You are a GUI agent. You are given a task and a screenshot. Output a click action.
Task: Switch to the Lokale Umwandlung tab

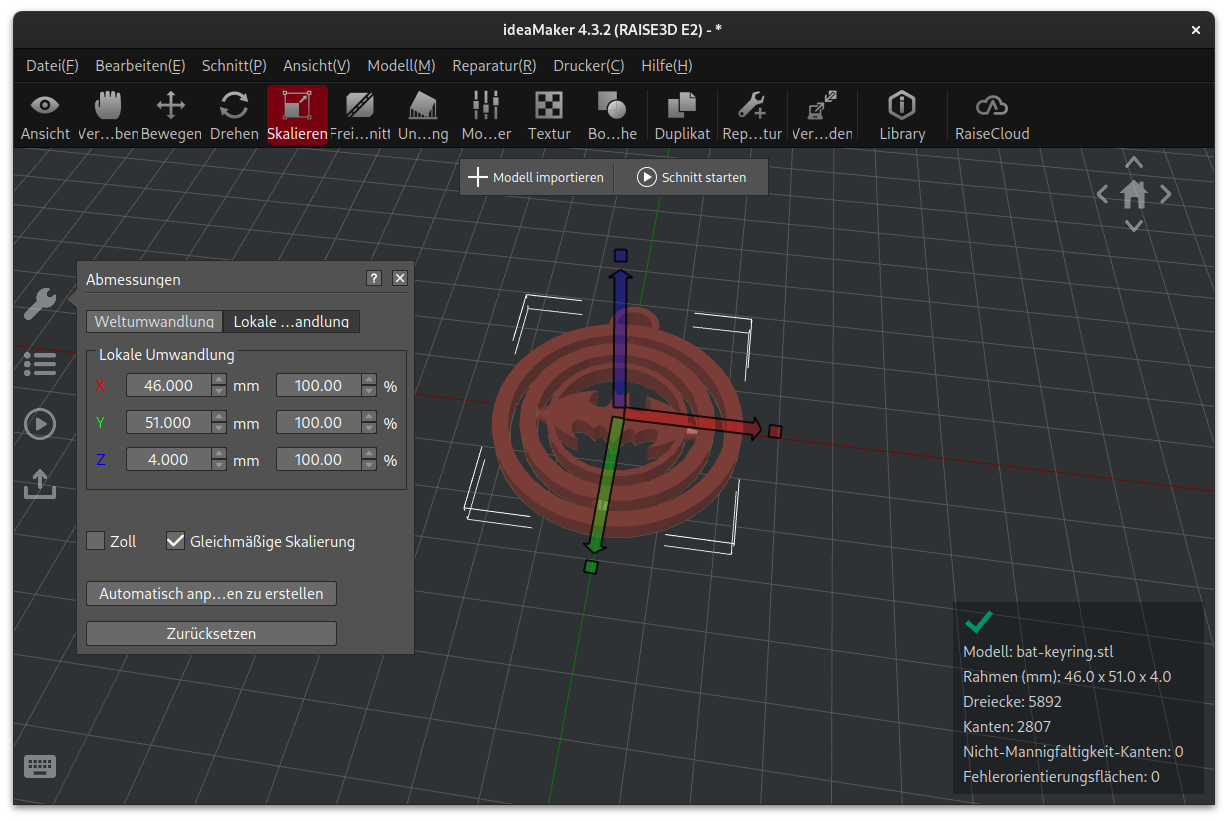[x=291, y=321]
